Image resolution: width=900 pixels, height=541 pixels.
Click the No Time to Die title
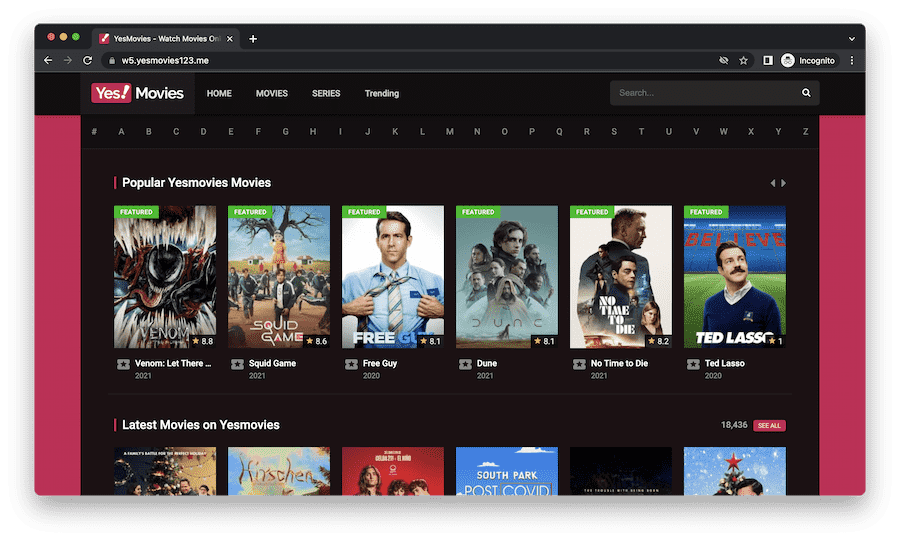[619, 363]
